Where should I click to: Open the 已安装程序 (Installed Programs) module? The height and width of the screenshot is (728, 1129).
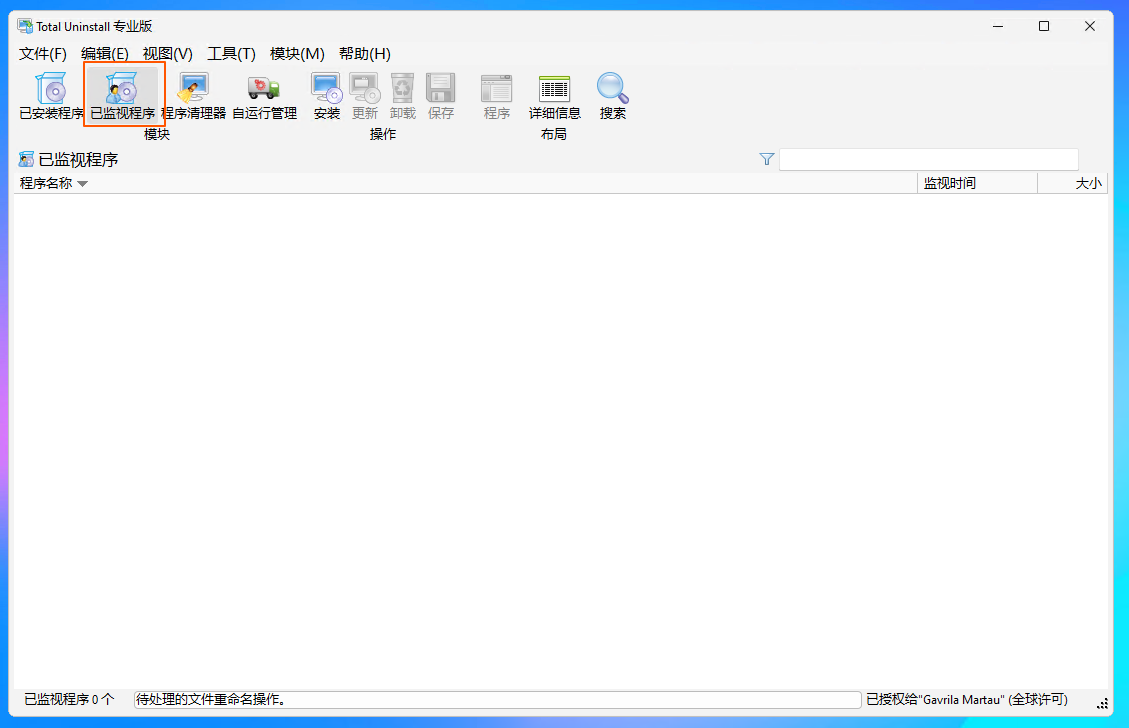[51, 96]
